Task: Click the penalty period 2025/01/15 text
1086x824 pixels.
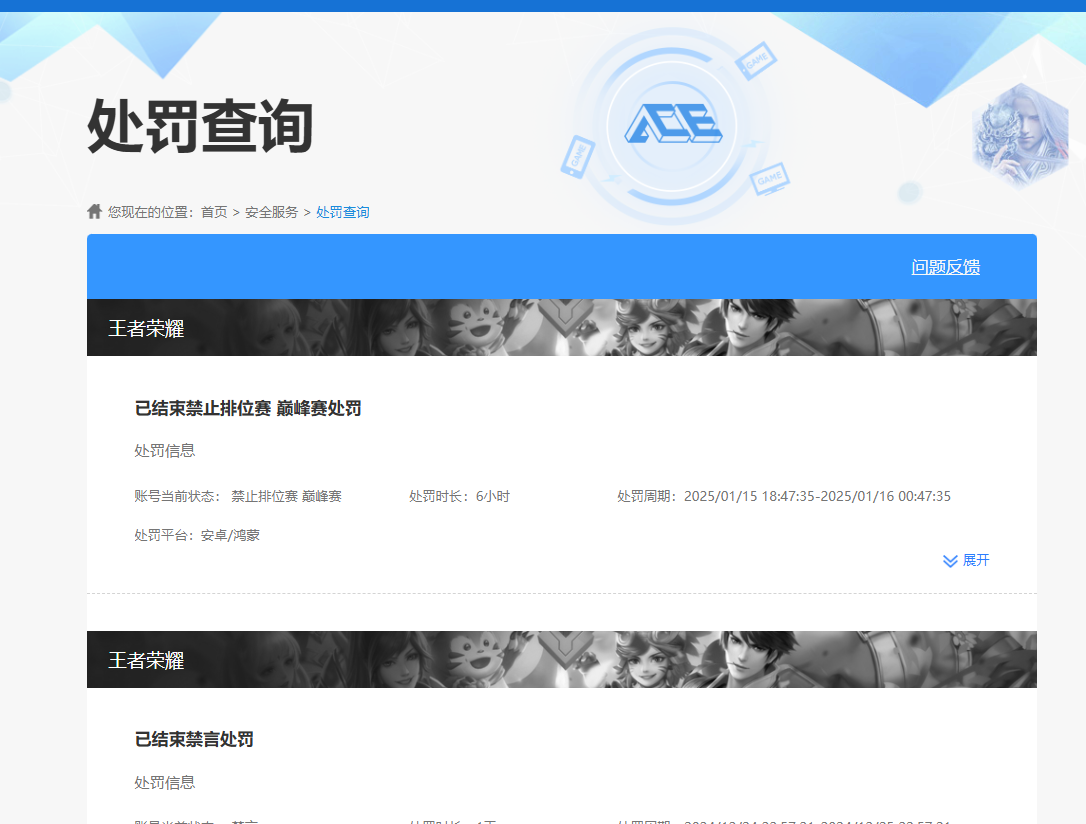Action: click(784, 496)
